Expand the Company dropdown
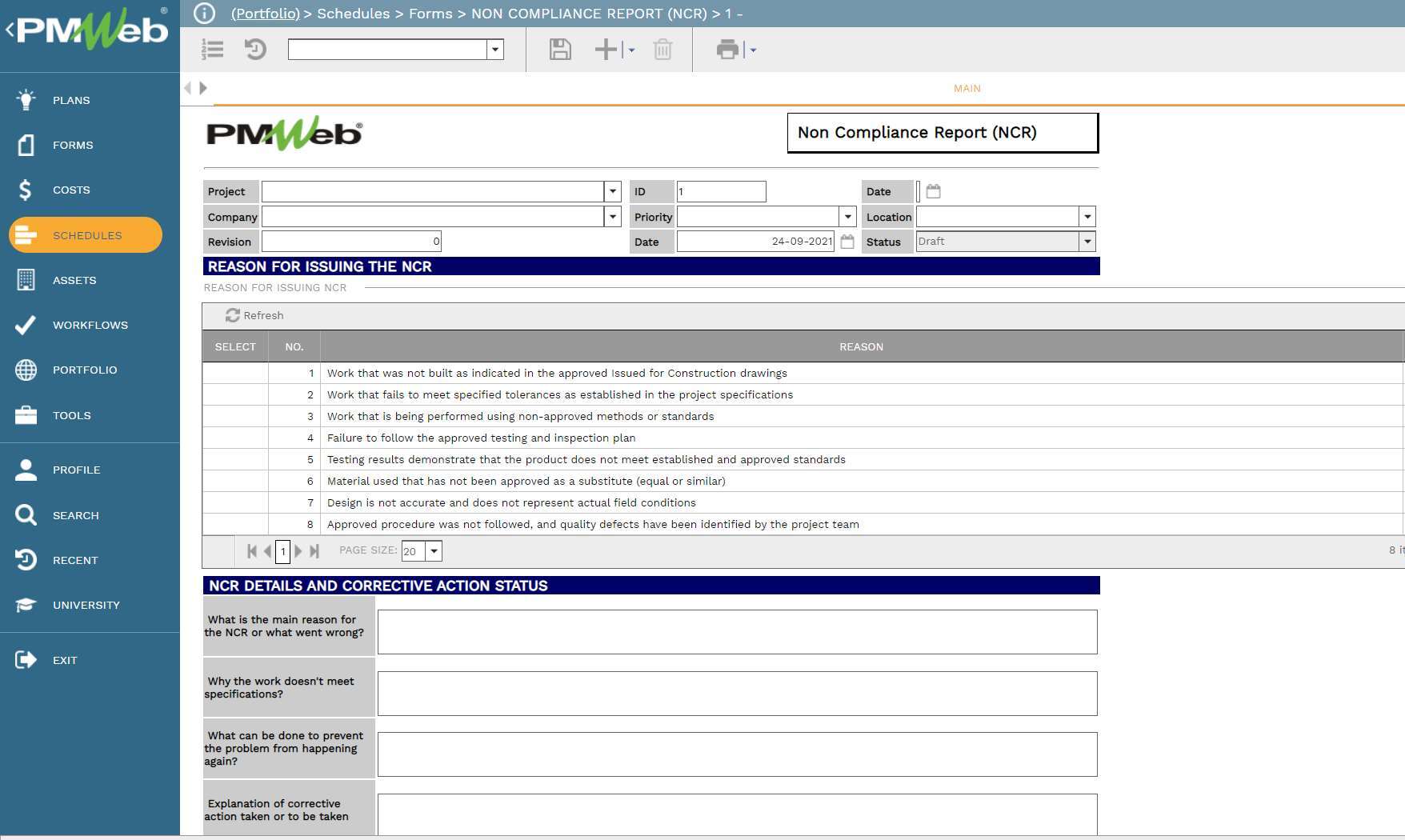The width and height of the screenshot is (1405, 840). 613,217
